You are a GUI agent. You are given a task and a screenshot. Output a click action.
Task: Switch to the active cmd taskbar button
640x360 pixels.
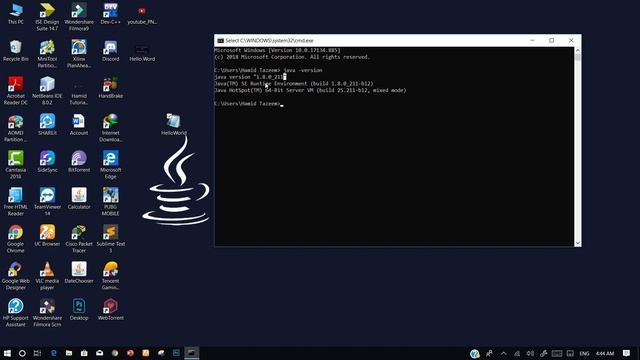pos(191,353)
